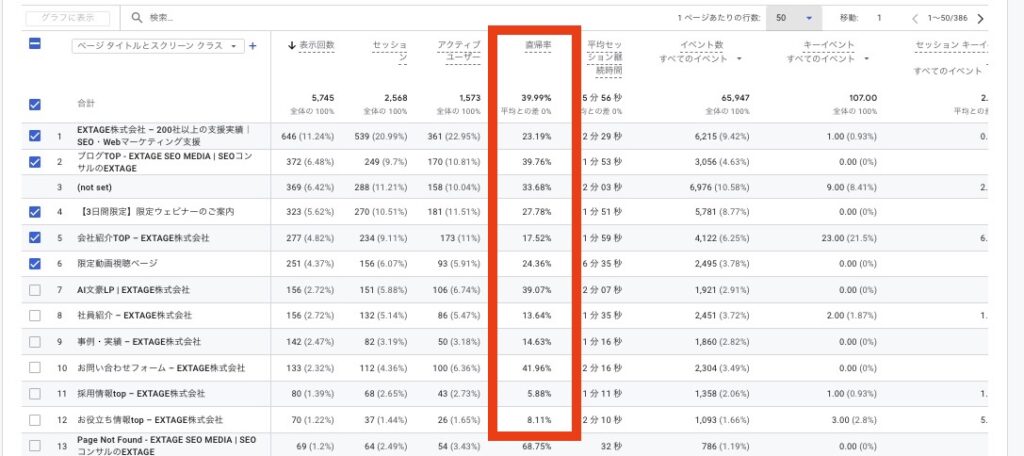
Task: Uncheck the 合計 row checkbox
Action: click(x=35, y=104)
